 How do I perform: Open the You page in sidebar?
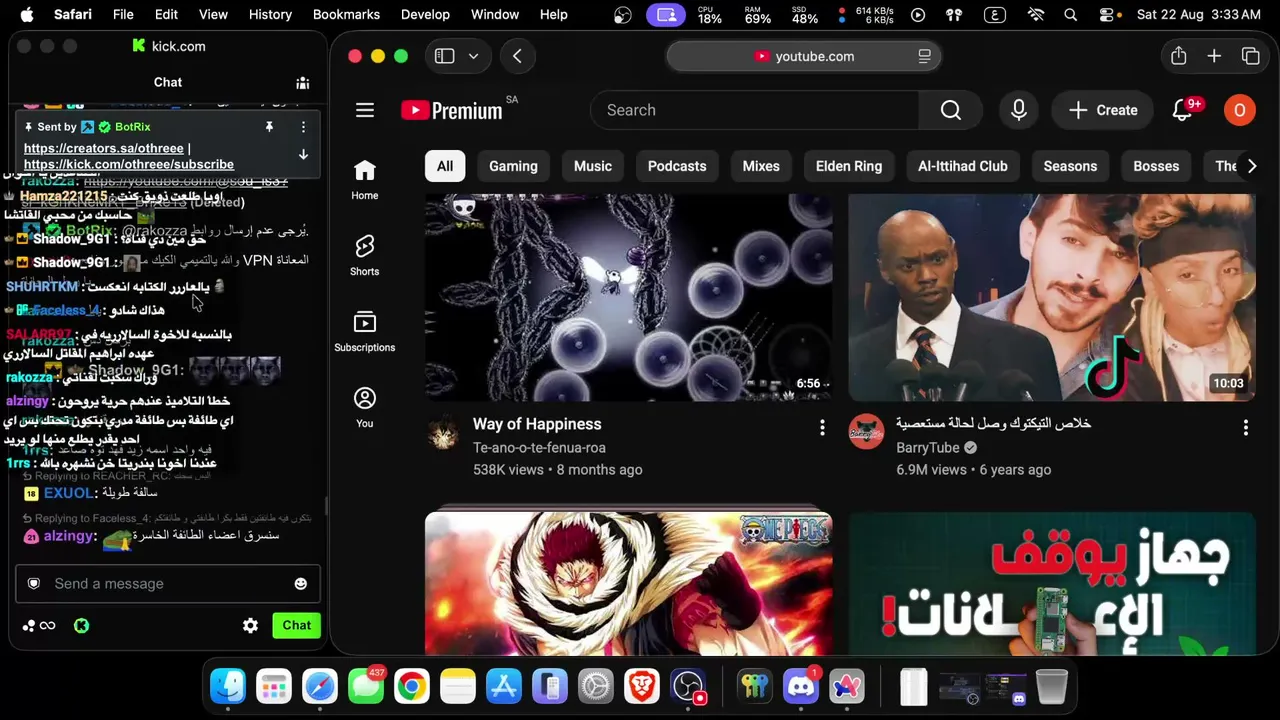(365, 407)
